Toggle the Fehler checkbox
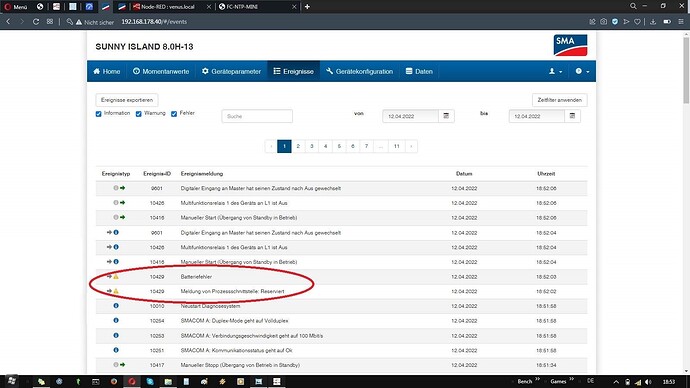Screen dimensions: 690x388 (174, 114)
